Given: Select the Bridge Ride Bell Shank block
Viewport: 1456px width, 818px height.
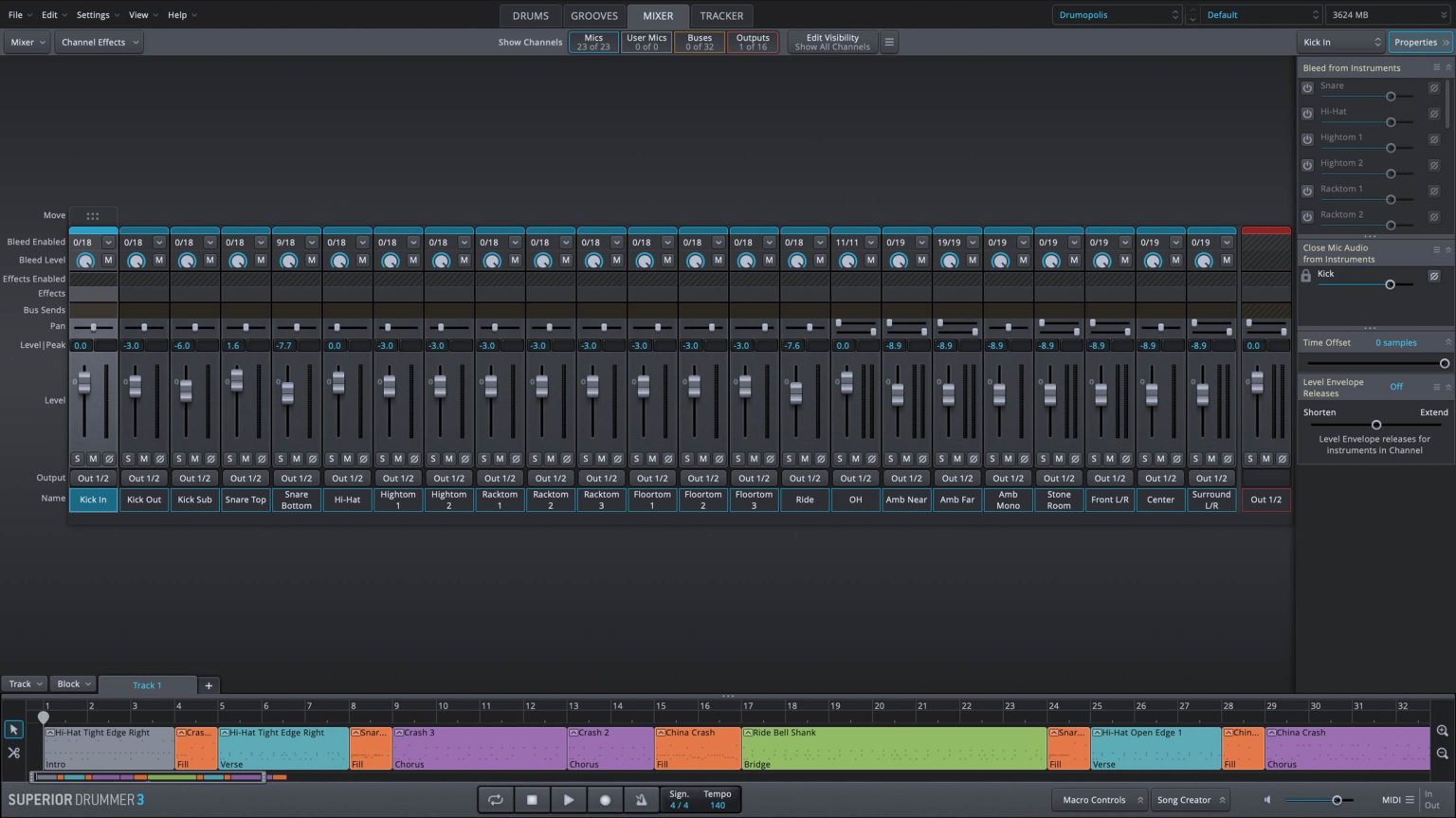Looking at the screenshot, I should [893, 748].
